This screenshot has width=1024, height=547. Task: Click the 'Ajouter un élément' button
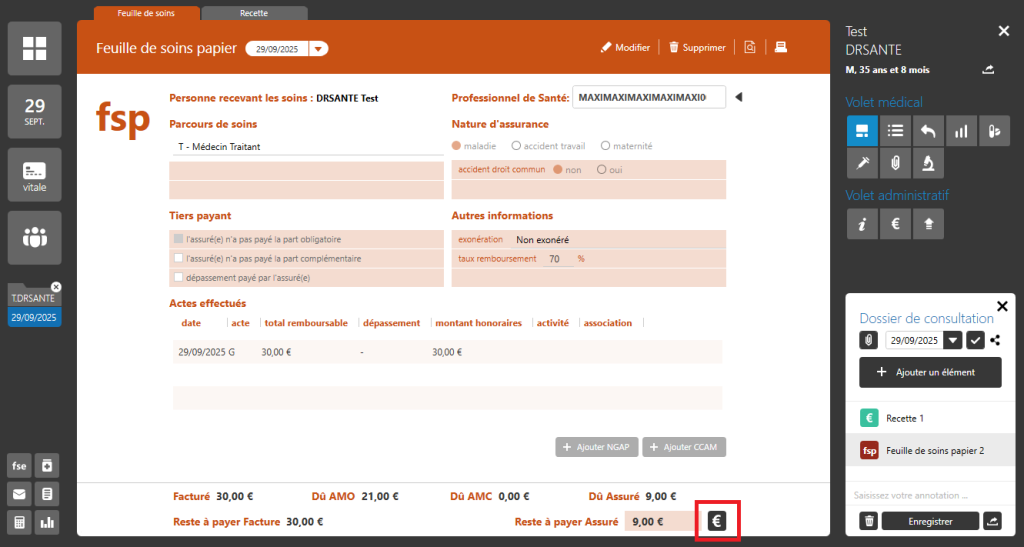click(930, 372)
